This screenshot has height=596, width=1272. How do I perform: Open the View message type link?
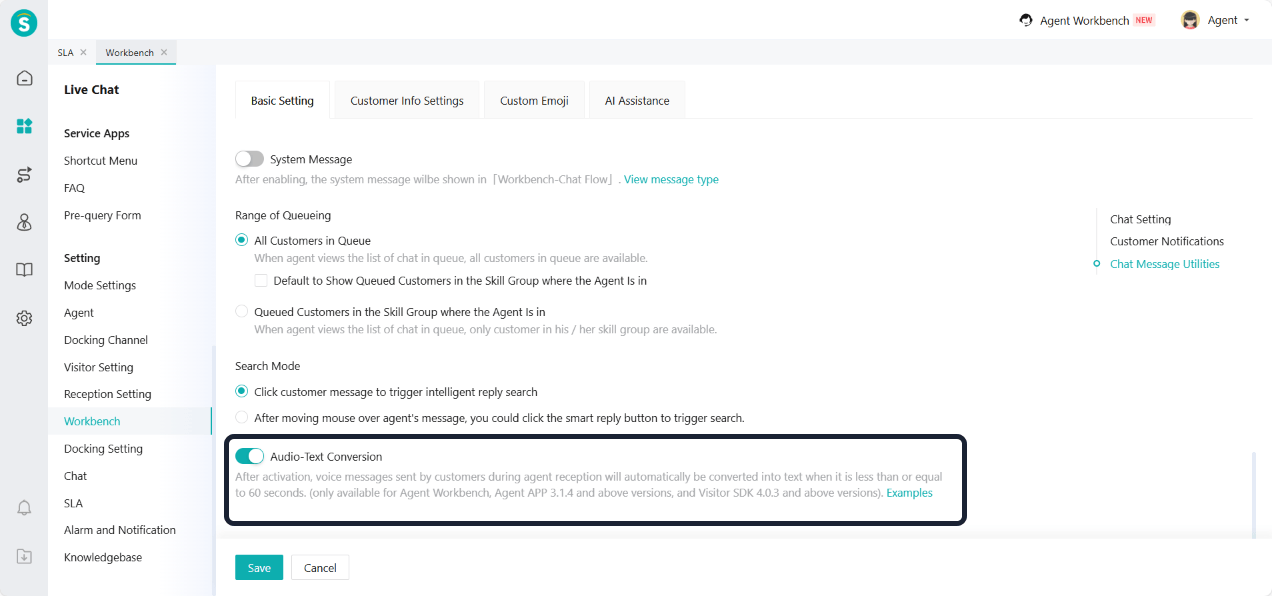coord(671,180)
